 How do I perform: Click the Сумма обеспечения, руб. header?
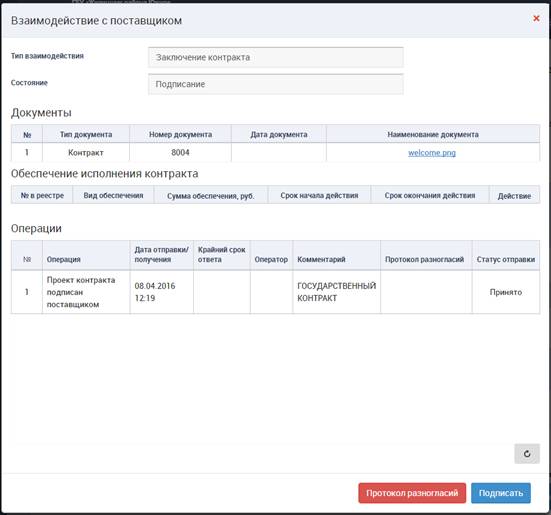coord(210,196)
